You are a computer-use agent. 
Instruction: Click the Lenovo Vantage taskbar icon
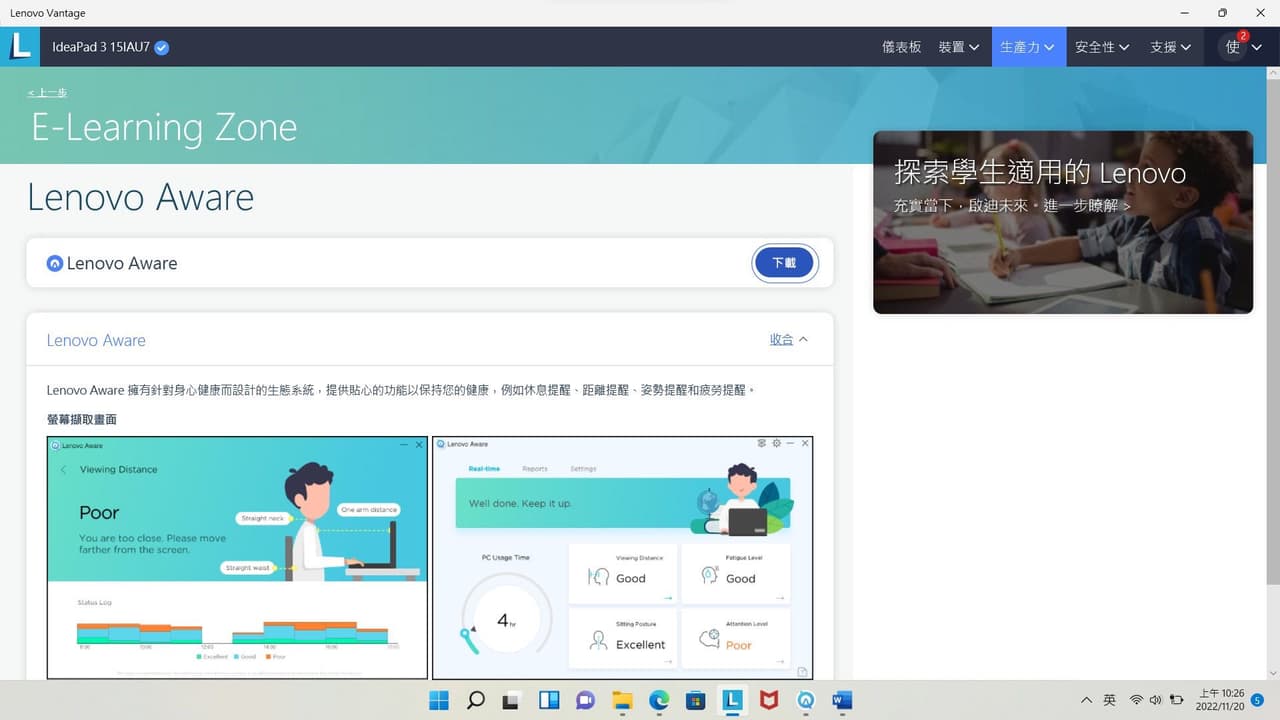point(733,700)
